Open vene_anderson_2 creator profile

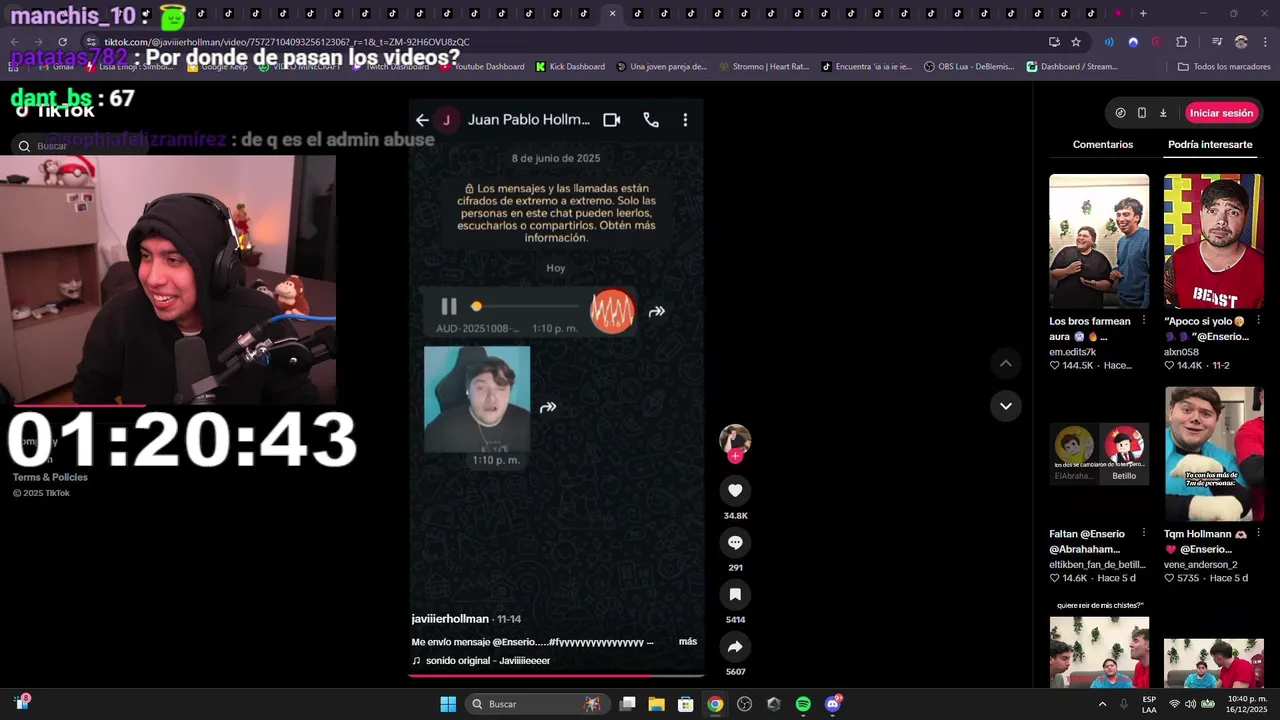(x=1201, y=565)
